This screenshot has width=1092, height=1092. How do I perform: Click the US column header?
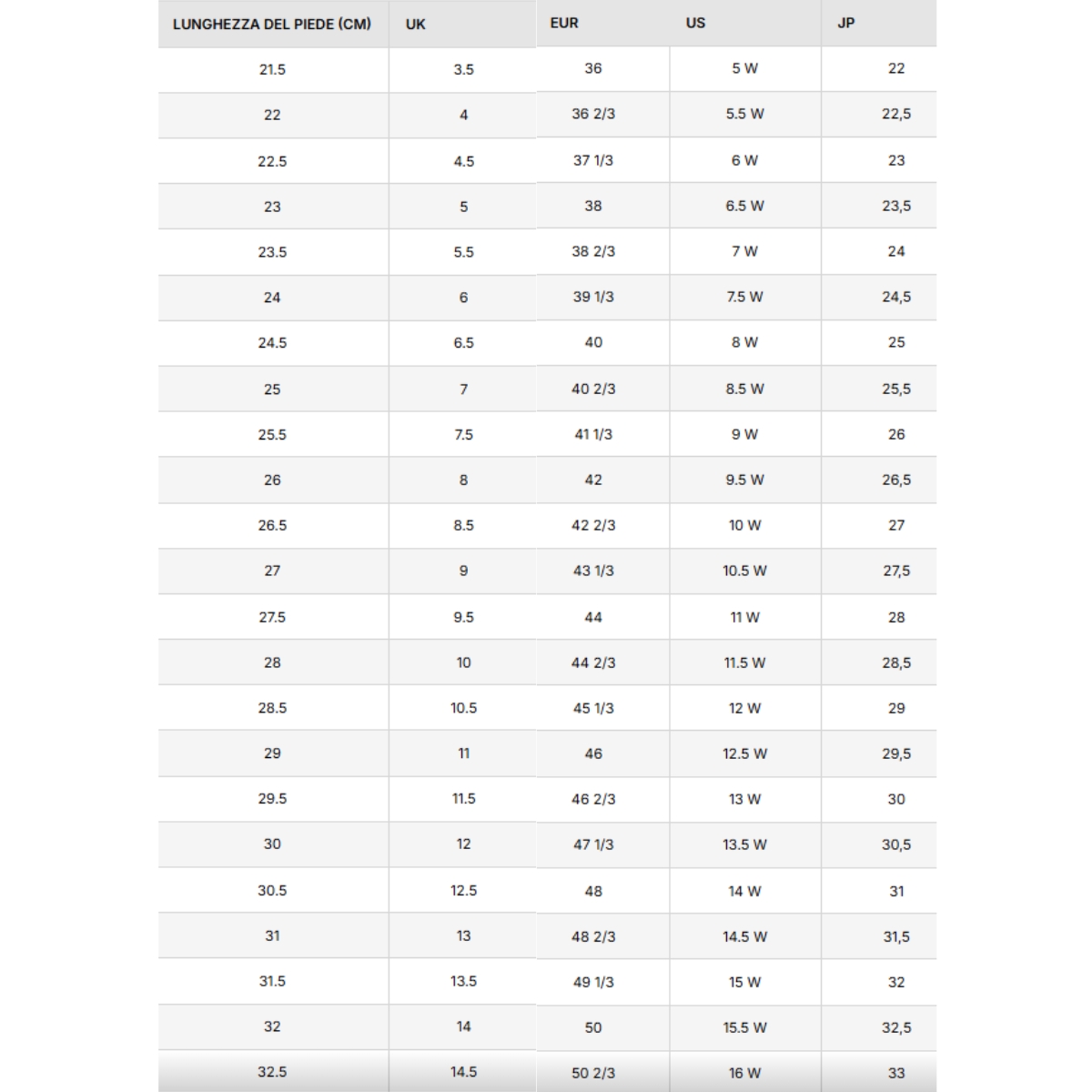coord(695,23)
